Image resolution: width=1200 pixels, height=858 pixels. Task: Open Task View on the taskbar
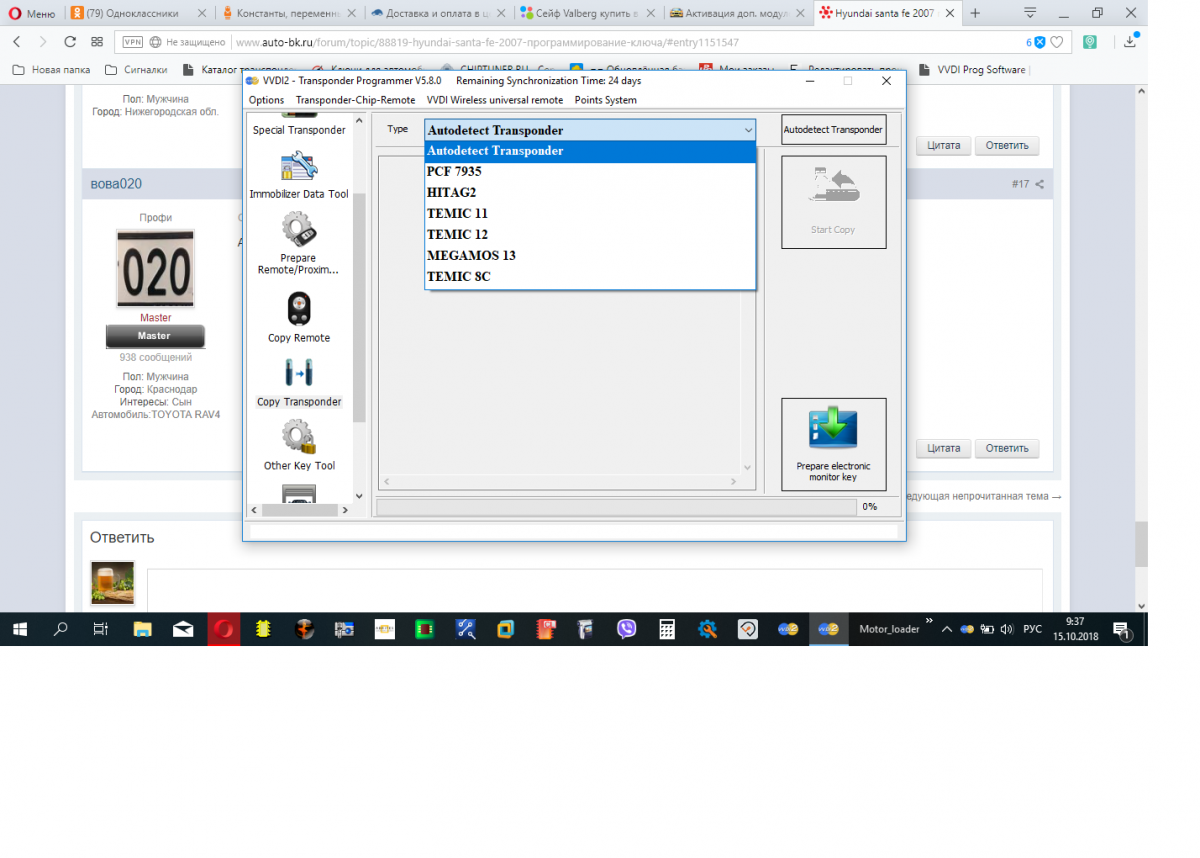[100, 629]
